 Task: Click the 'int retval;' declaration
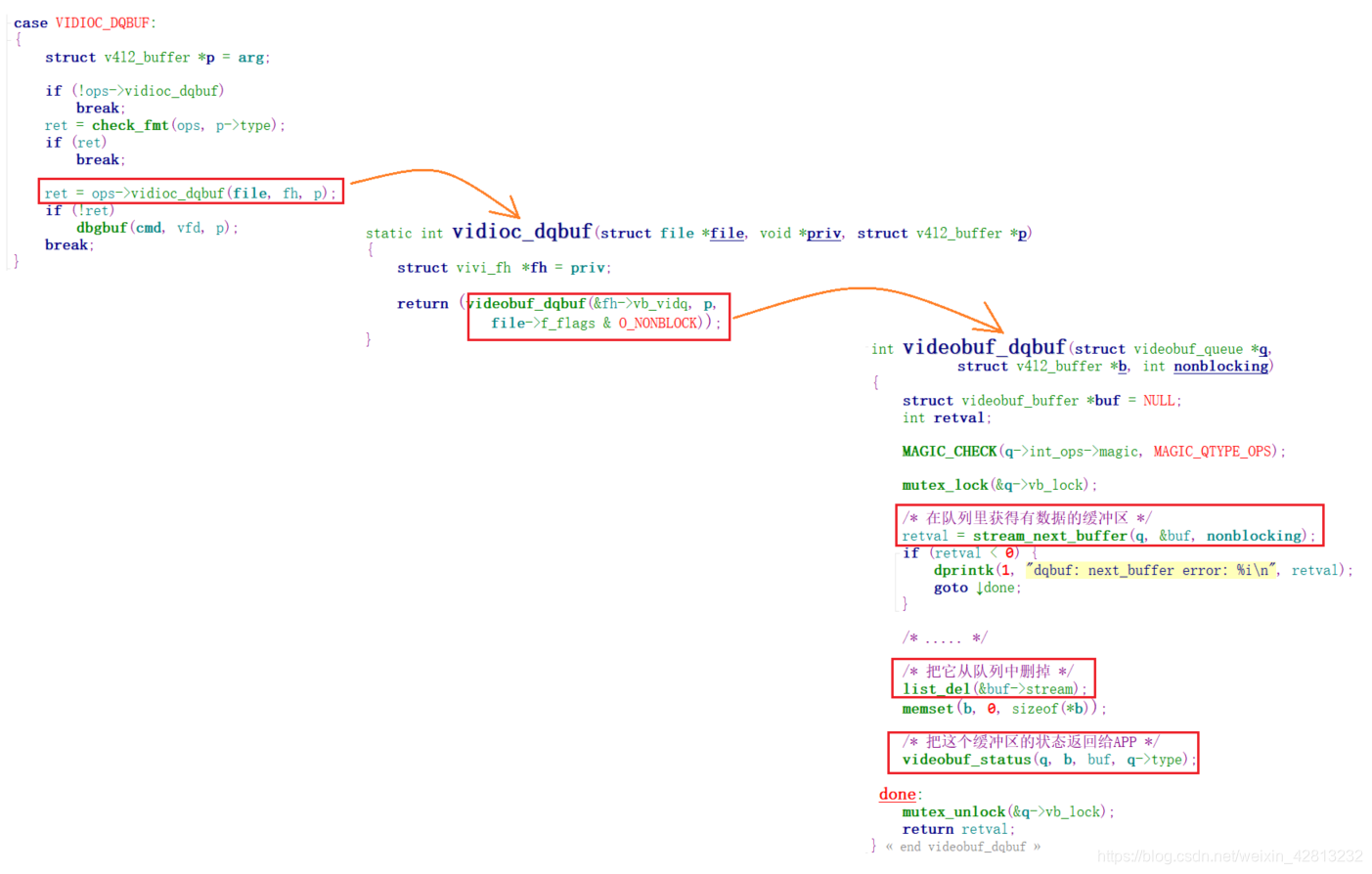pyautogui.click(x=947, y=418)
